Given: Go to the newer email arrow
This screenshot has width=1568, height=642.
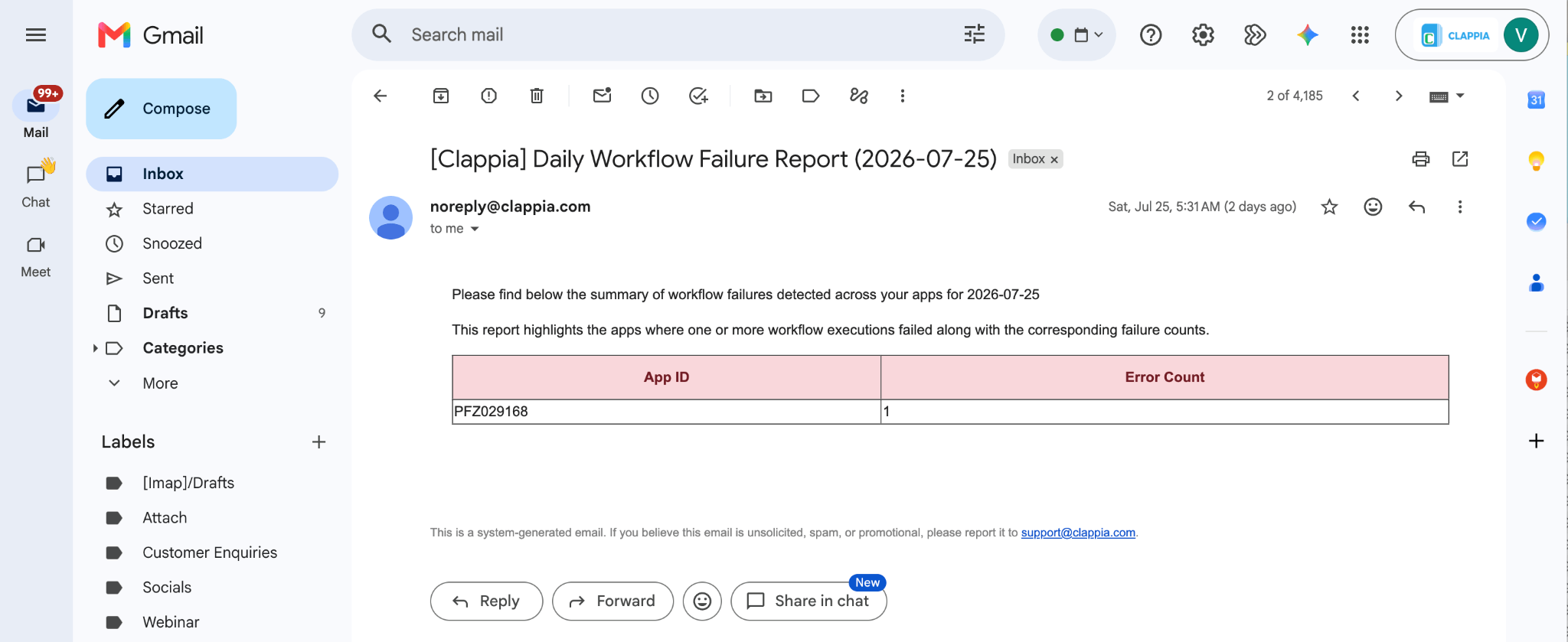Looking at the screenshot, I should tap(1356, 96).
